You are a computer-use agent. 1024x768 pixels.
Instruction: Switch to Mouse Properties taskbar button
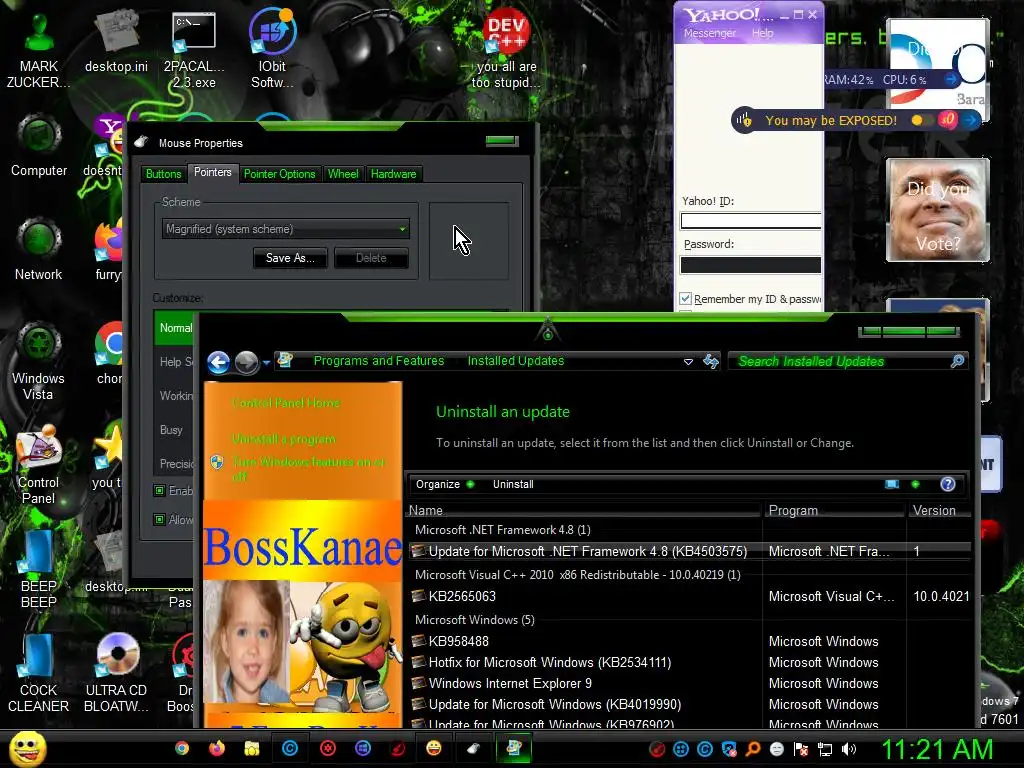pos(475,748)
